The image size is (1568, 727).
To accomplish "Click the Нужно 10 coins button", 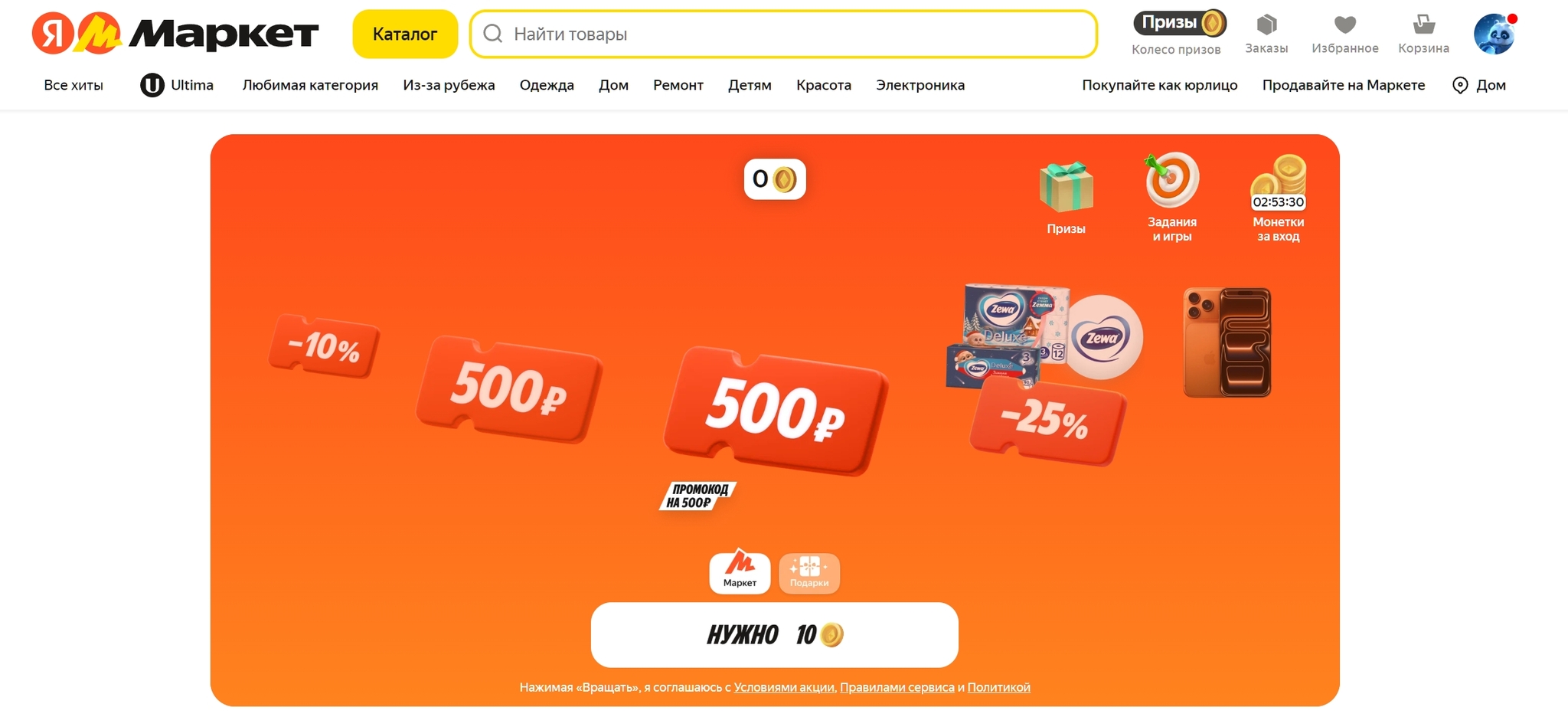I will pos(775,634).
